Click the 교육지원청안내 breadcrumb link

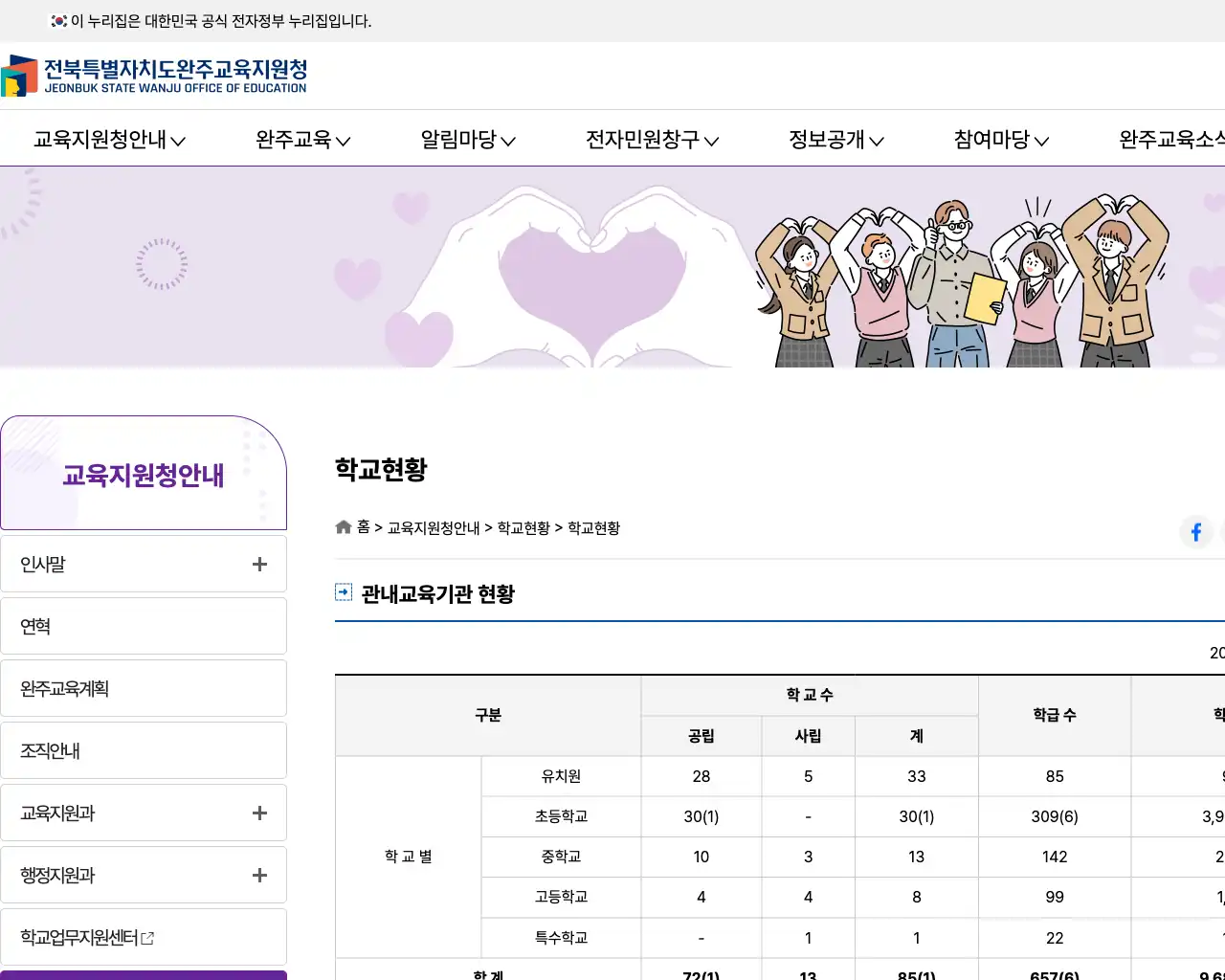[x=432, y=527]
